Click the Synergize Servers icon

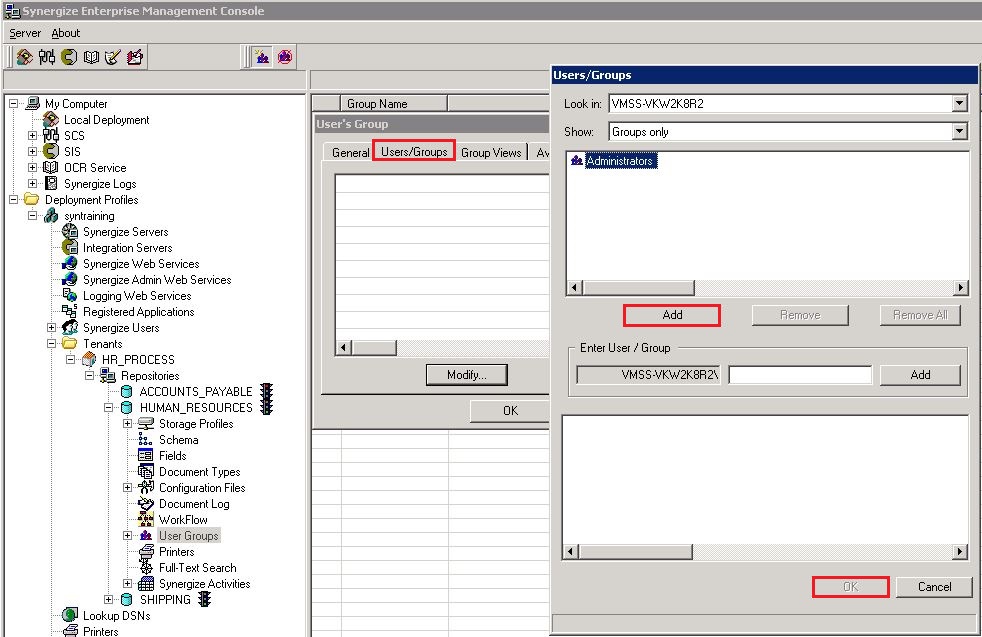click(70, 231)
